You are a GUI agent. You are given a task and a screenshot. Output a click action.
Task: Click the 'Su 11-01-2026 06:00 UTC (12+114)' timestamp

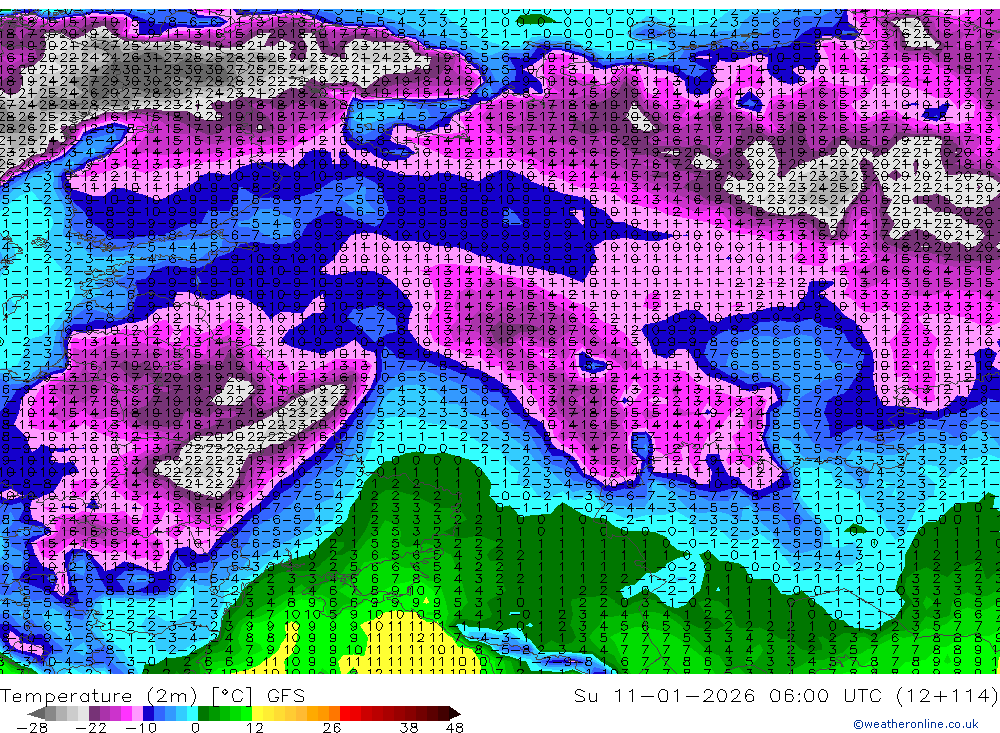(x=786, y=695)
